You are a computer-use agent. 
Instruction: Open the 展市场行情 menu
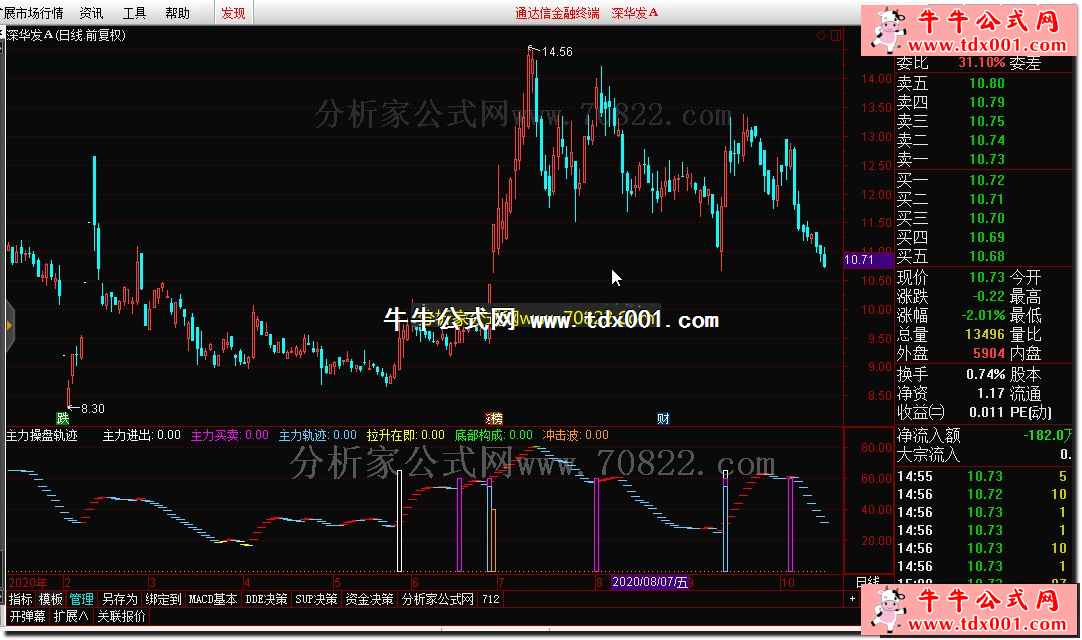(32, 13)
